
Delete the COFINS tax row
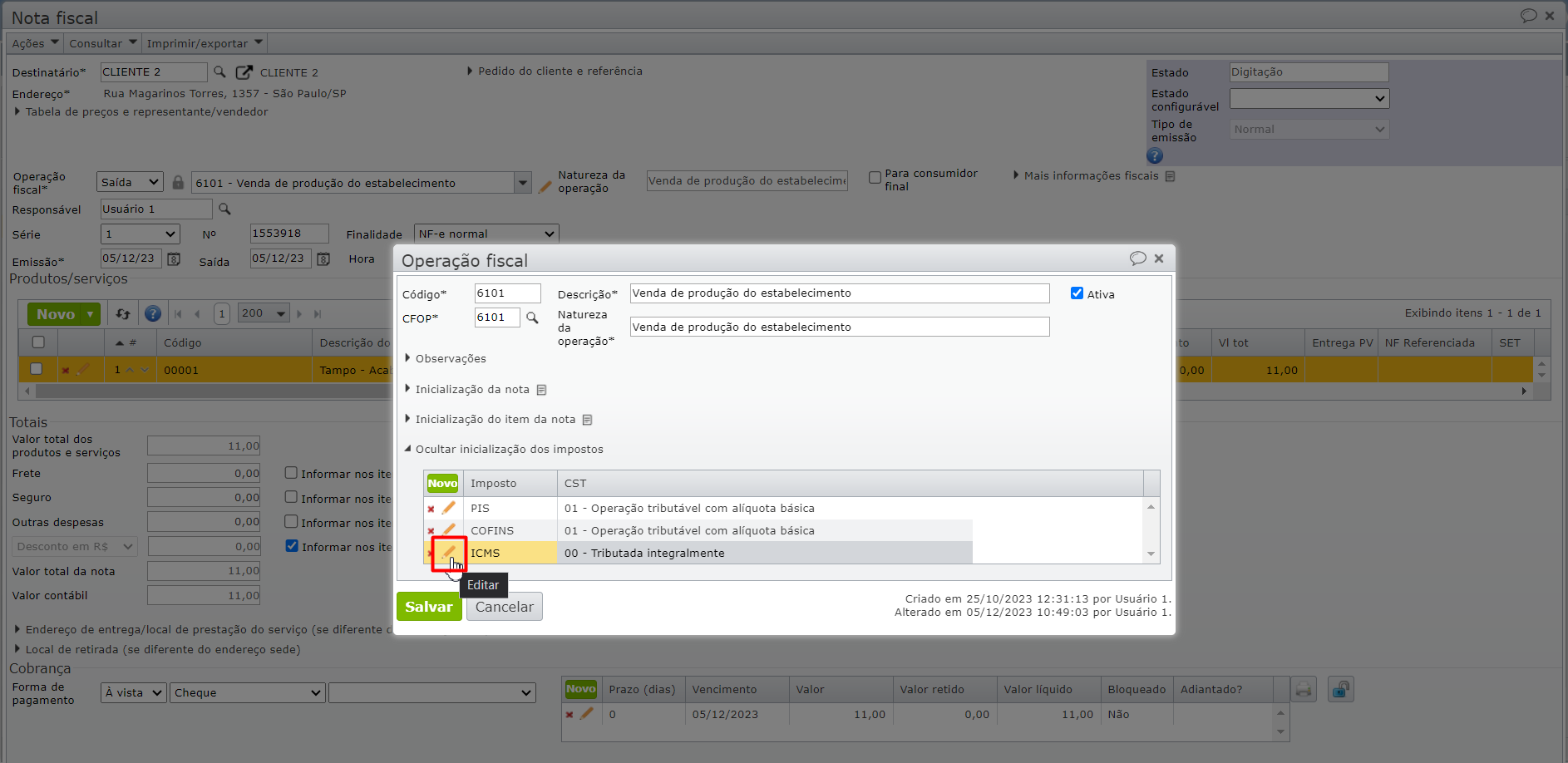pos(431,531)
